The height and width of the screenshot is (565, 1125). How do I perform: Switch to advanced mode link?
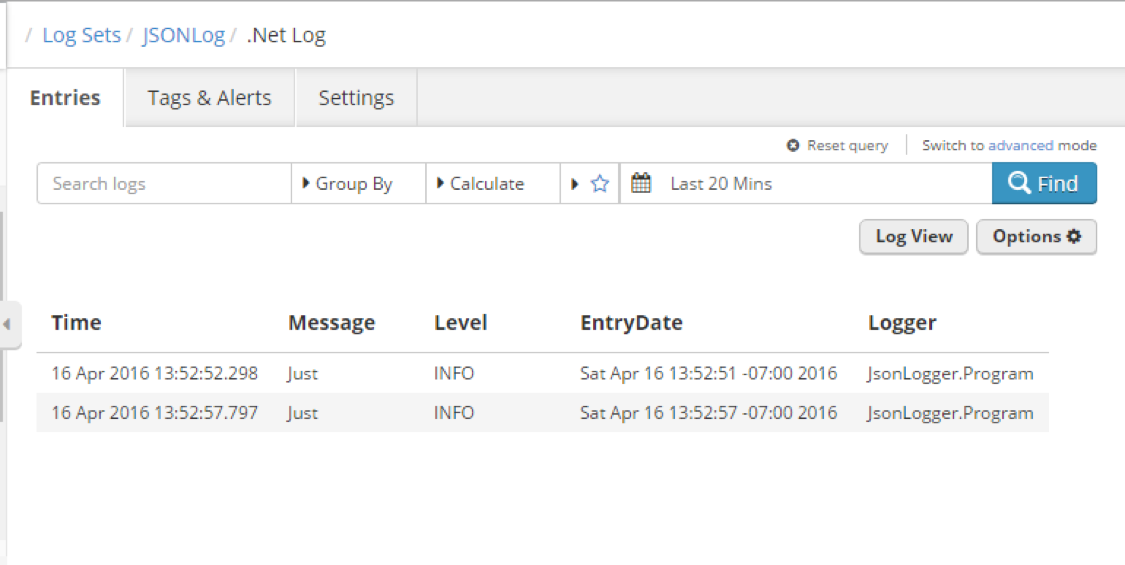click(x=1020, y=146)
